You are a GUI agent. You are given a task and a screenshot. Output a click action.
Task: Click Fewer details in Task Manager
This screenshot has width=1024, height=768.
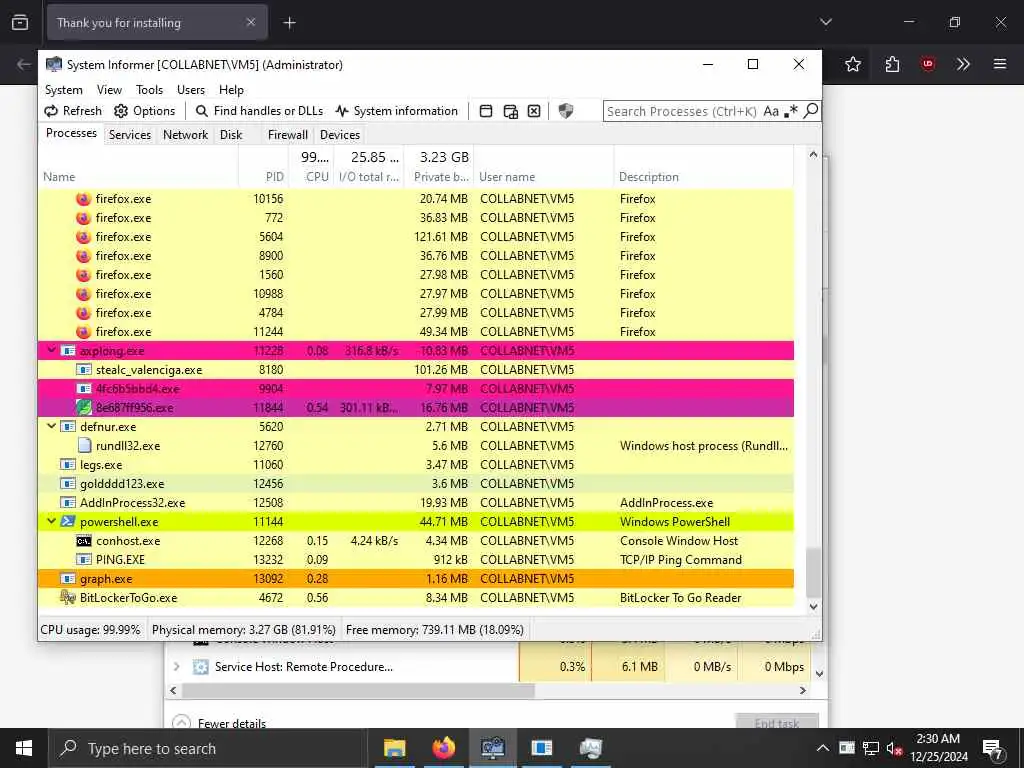point(221,723)
